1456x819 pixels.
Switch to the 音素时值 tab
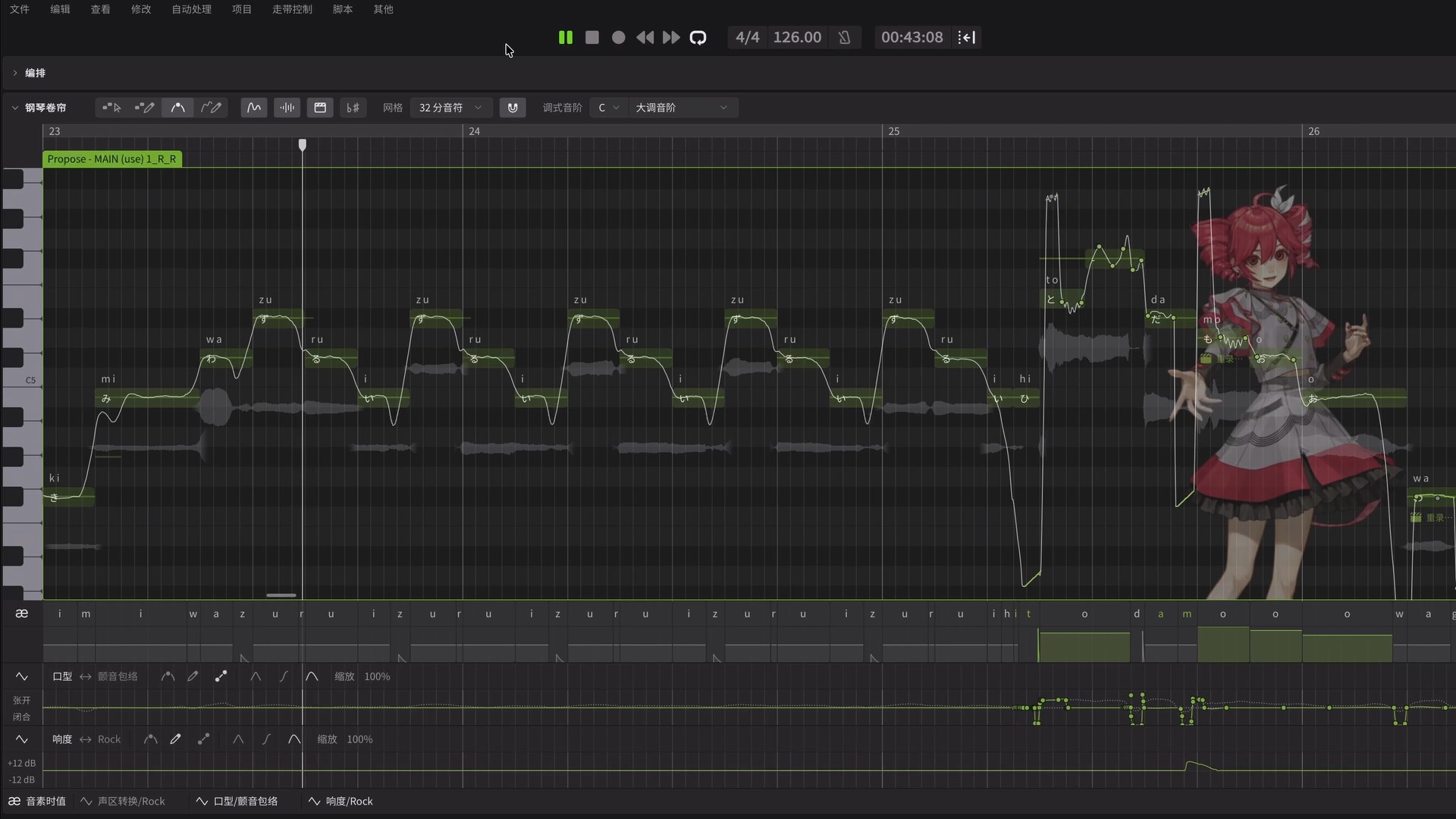coord(37,802)
